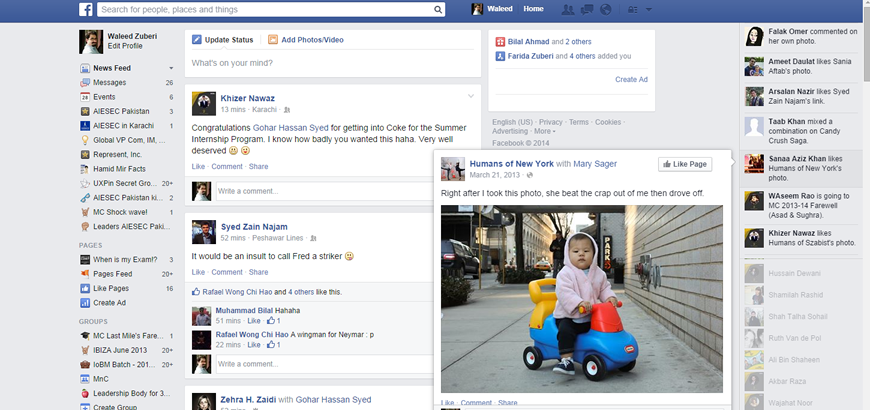
Task: Click the Facebook logo in the top bar
Action: (x=86, y=10)
